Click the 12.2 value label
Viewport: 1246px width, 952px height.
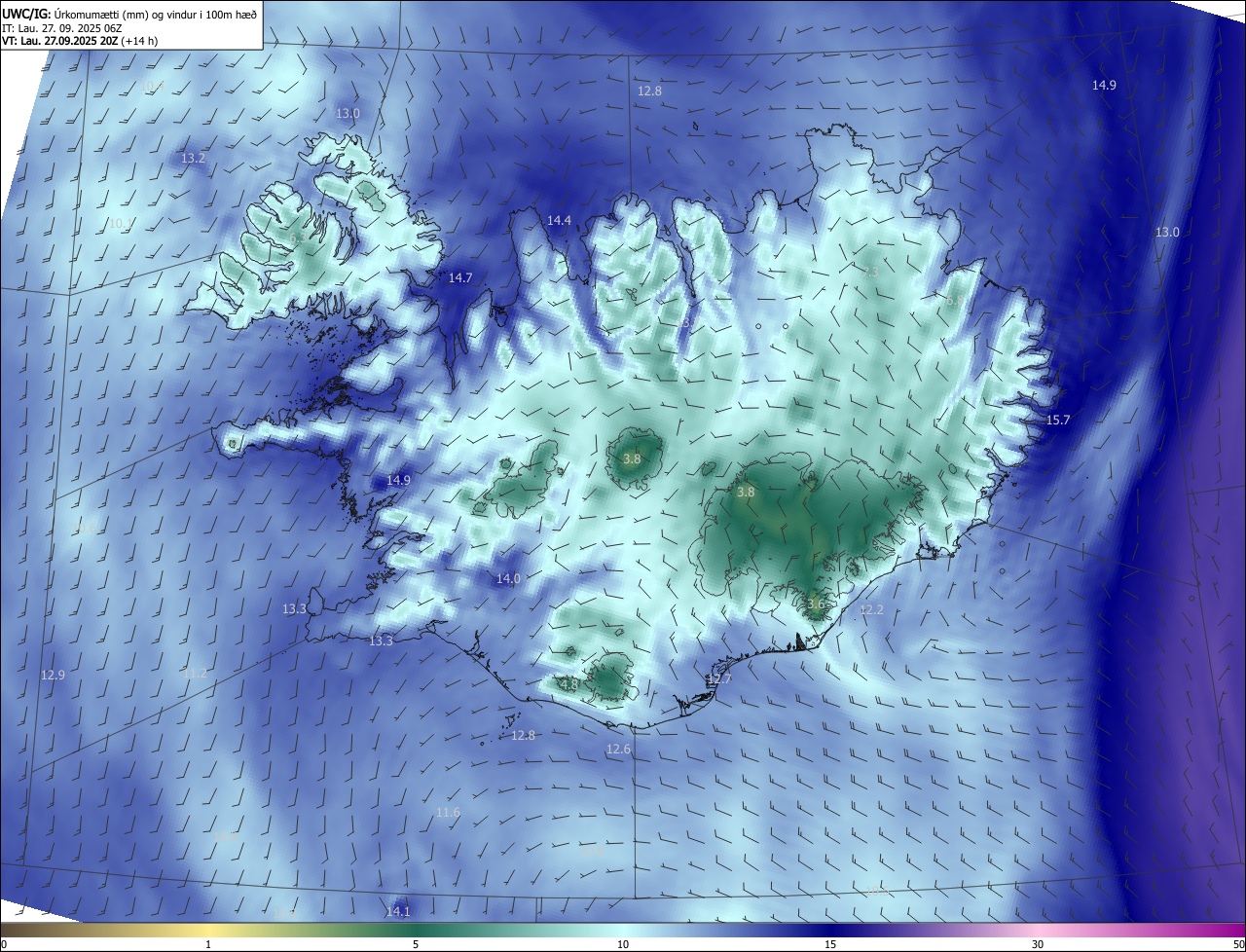tap(871, 610)
